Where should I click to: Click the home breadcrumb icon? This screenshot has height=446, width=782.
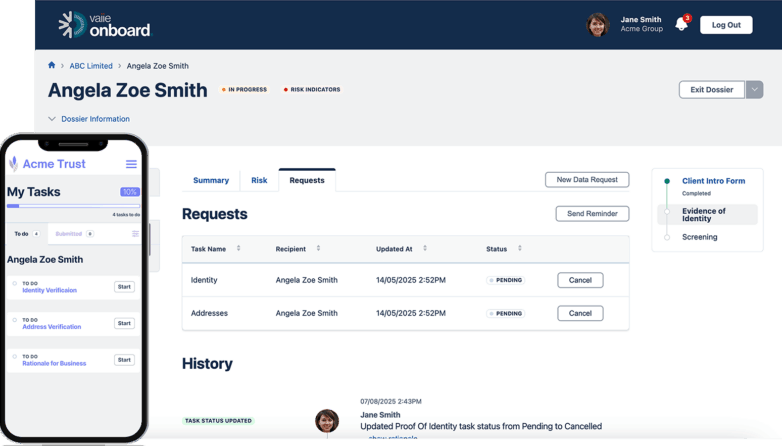[x=52, y=66]
